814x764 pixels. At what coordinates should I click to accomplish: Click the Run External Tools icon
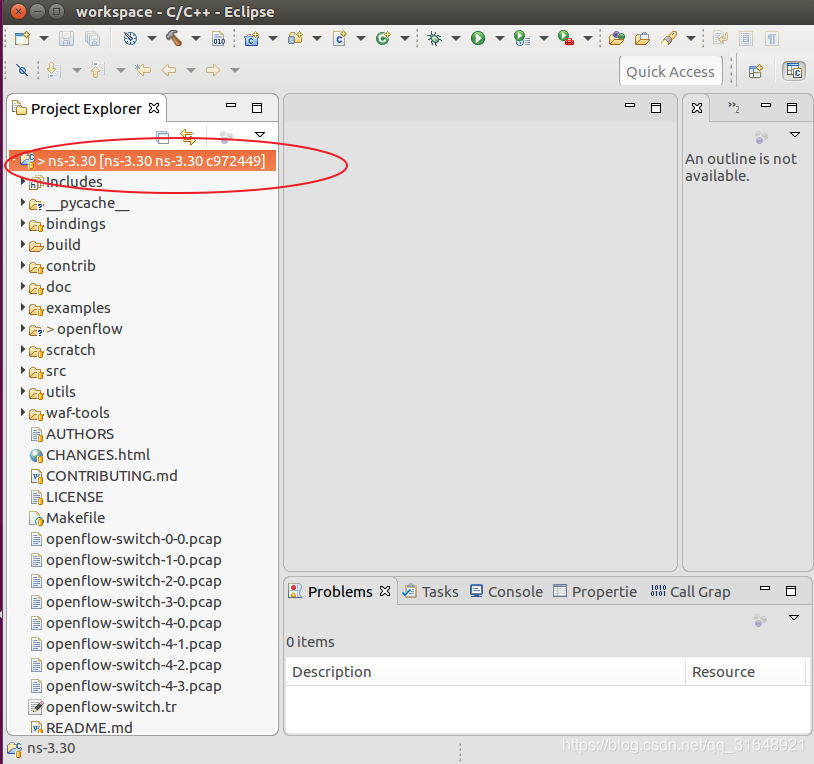[x=566, y=38]
